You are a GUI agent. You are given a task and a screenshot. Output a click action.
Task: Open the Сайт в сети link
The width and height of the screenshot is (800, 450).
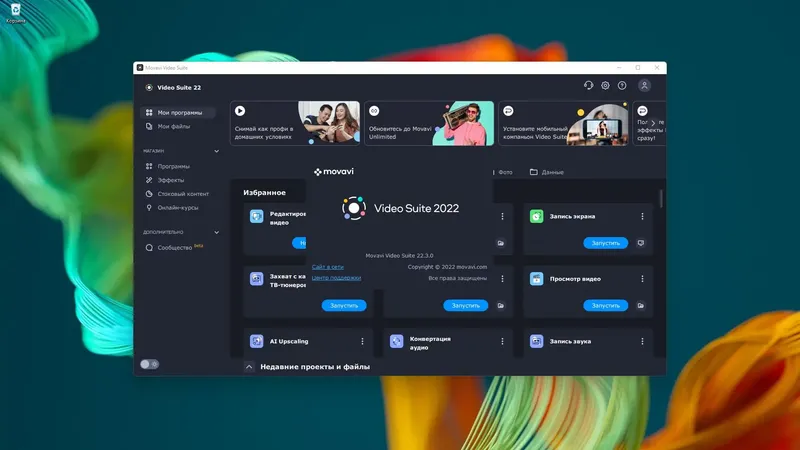328,267
